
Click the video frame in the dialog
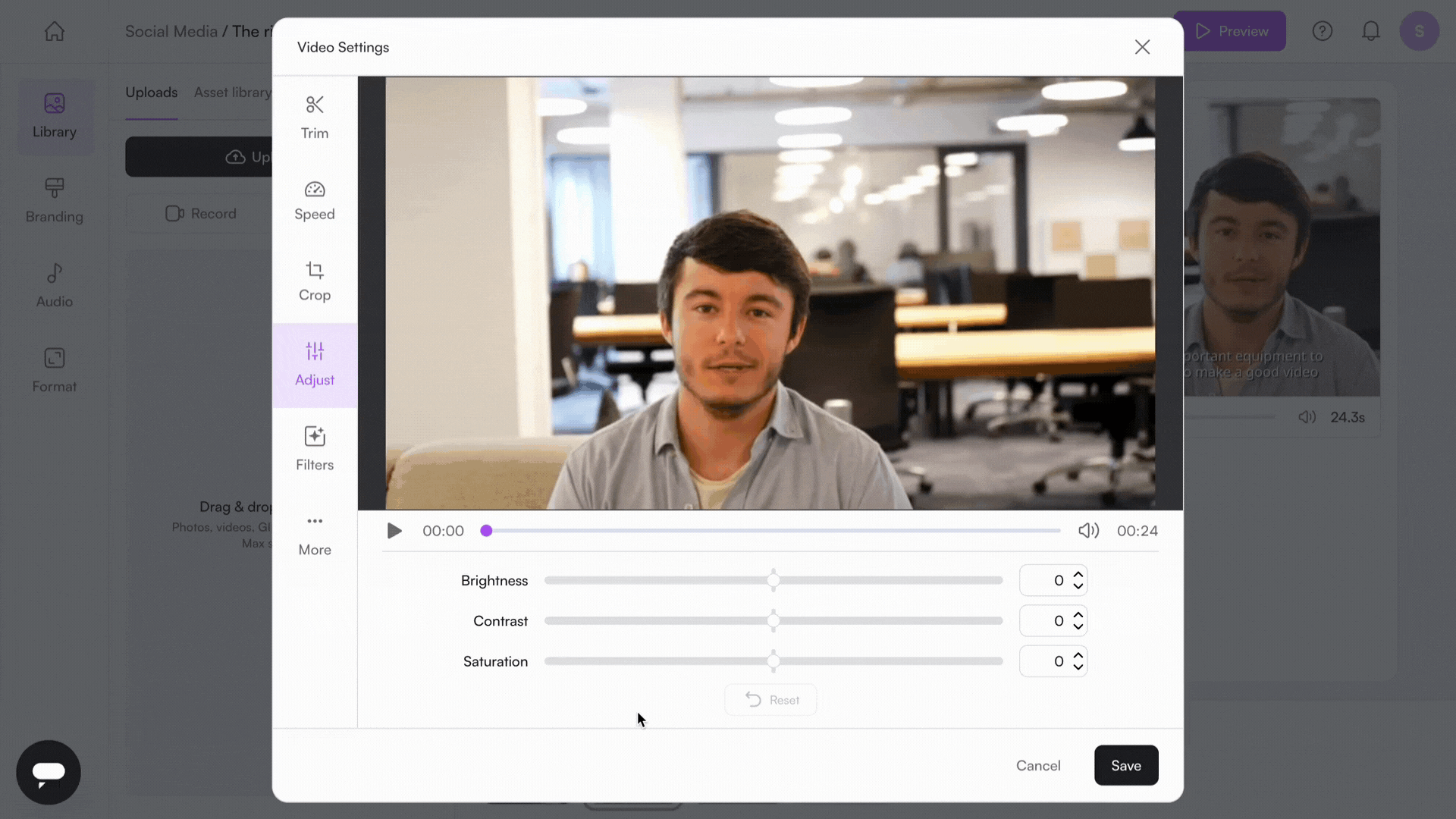(x=770, y=293)
